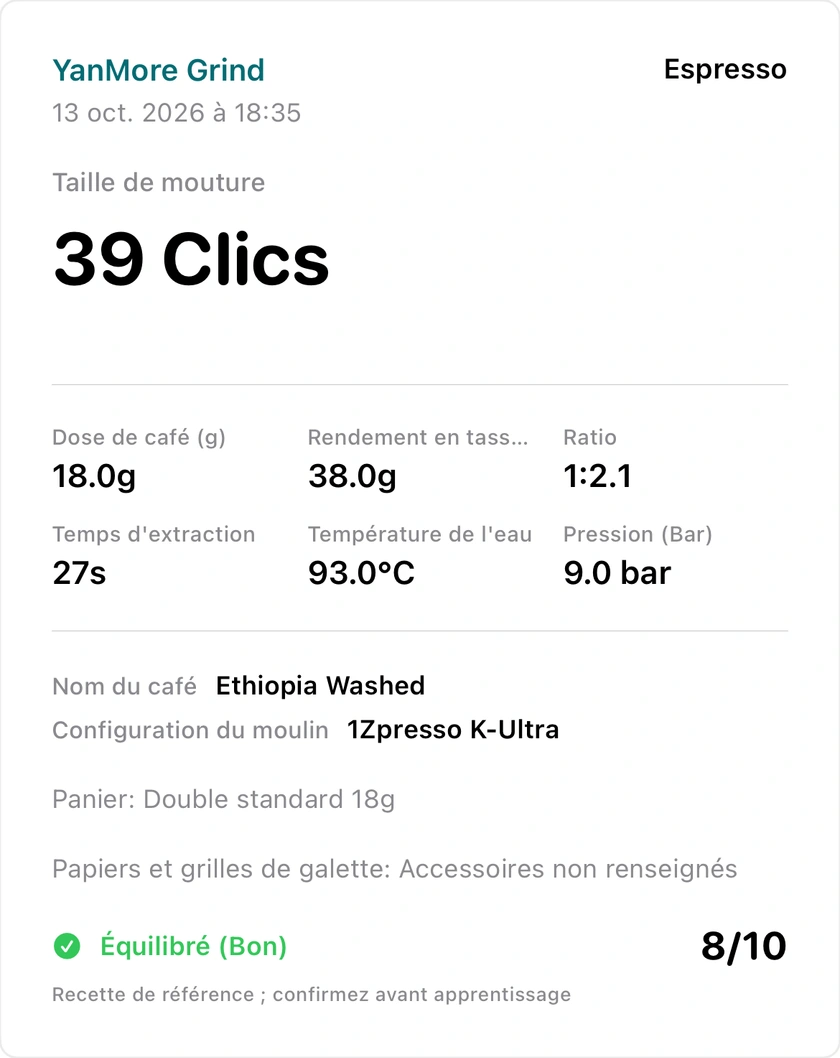This screenshot has height=1058, width=840.
Task: Select the 9.0 bar pressure value
Action: (x=617, y=573)
